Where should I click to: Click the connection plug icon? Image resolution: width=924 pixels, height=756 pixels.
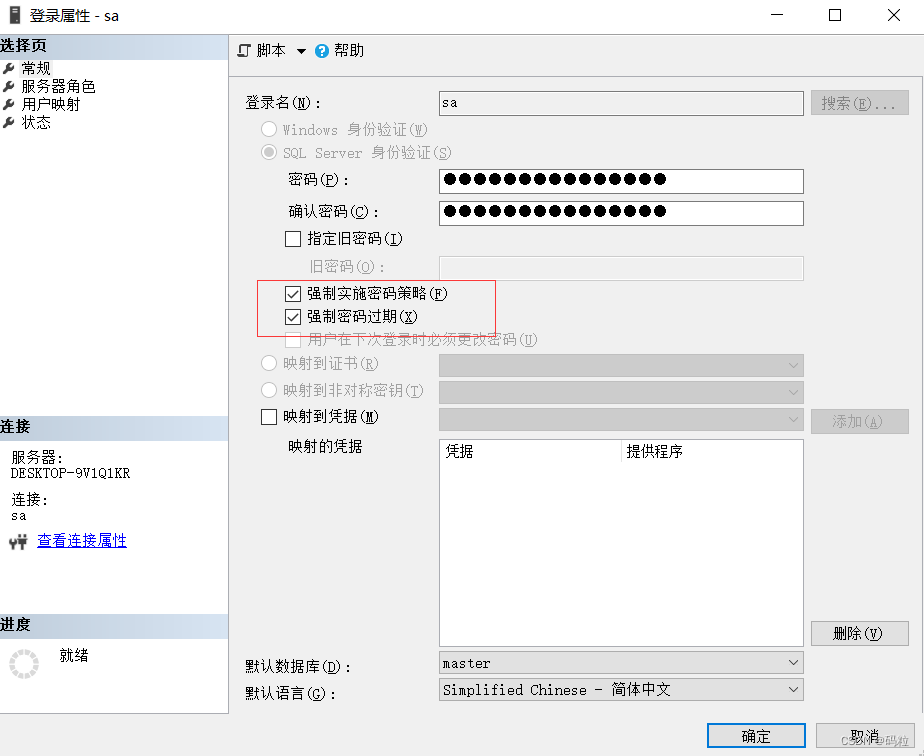click(18, 541)
